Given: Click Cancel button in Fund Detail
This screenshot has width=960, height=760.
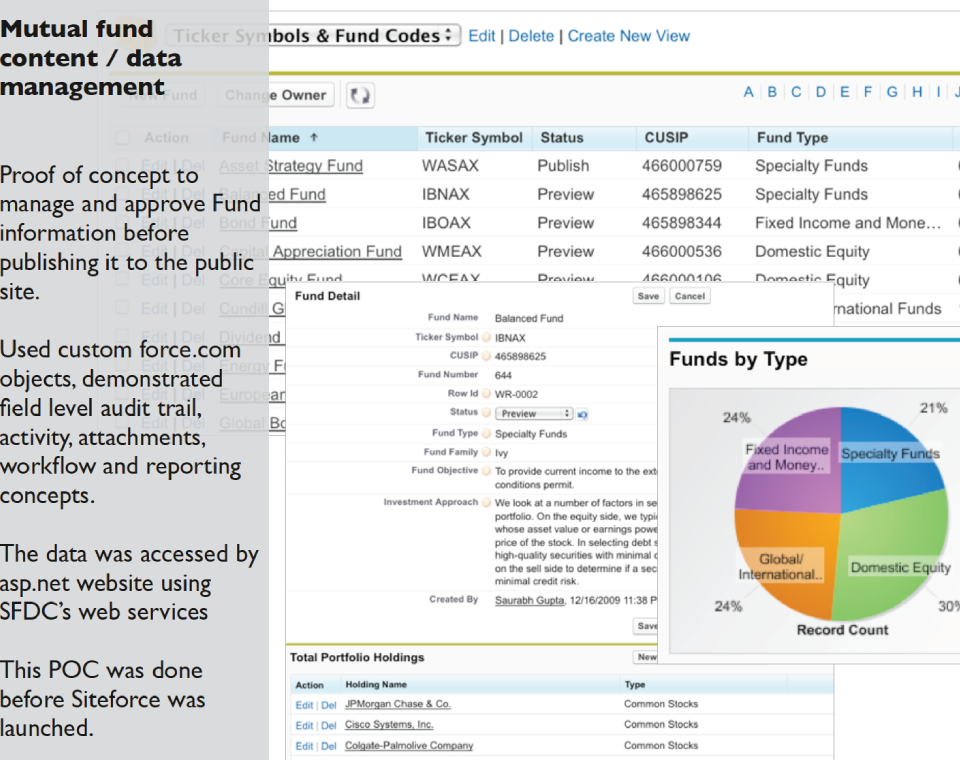Looking at the screenshot, I should coord(690,296).
